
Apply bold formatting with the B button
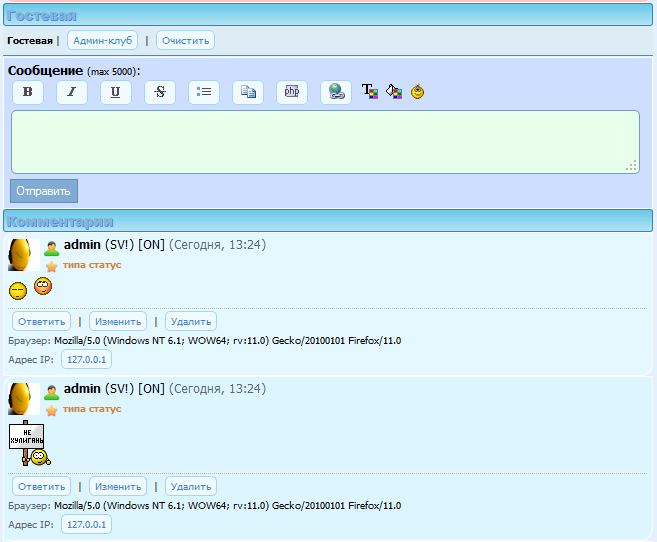coord(28,92)
